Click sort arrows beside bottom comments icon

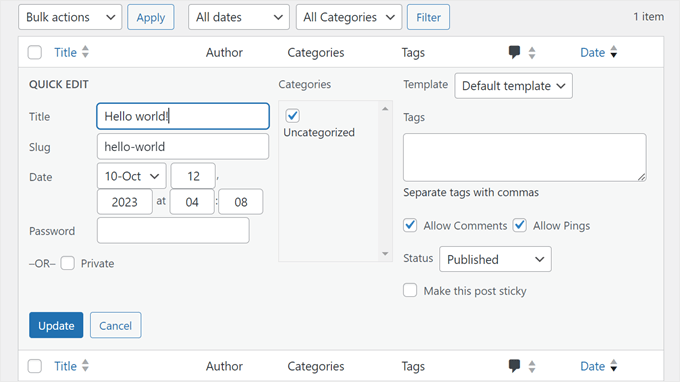(532, 366)
